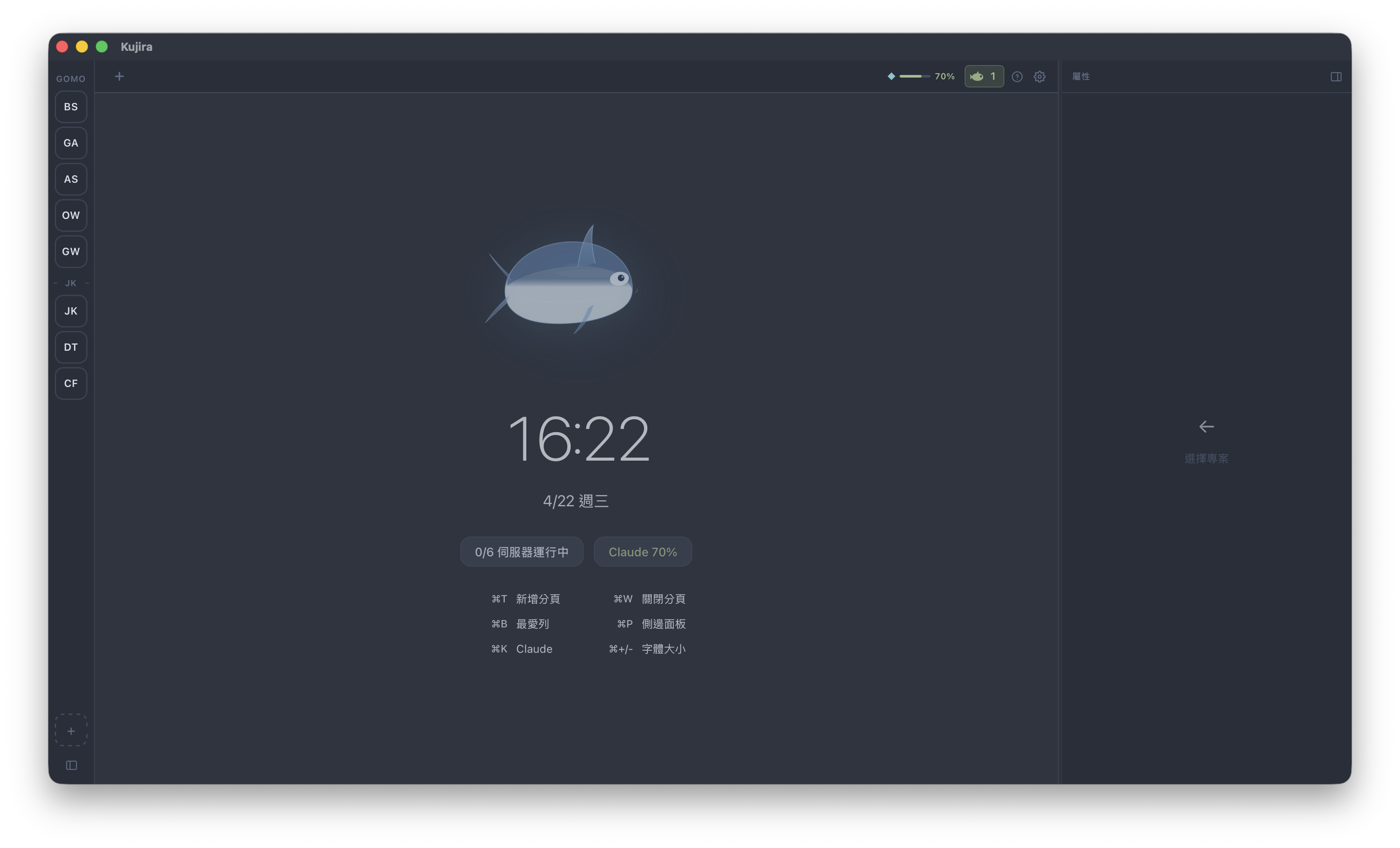Click the Kujira window title
1400x848 pixels.
[x=136, y=47]
